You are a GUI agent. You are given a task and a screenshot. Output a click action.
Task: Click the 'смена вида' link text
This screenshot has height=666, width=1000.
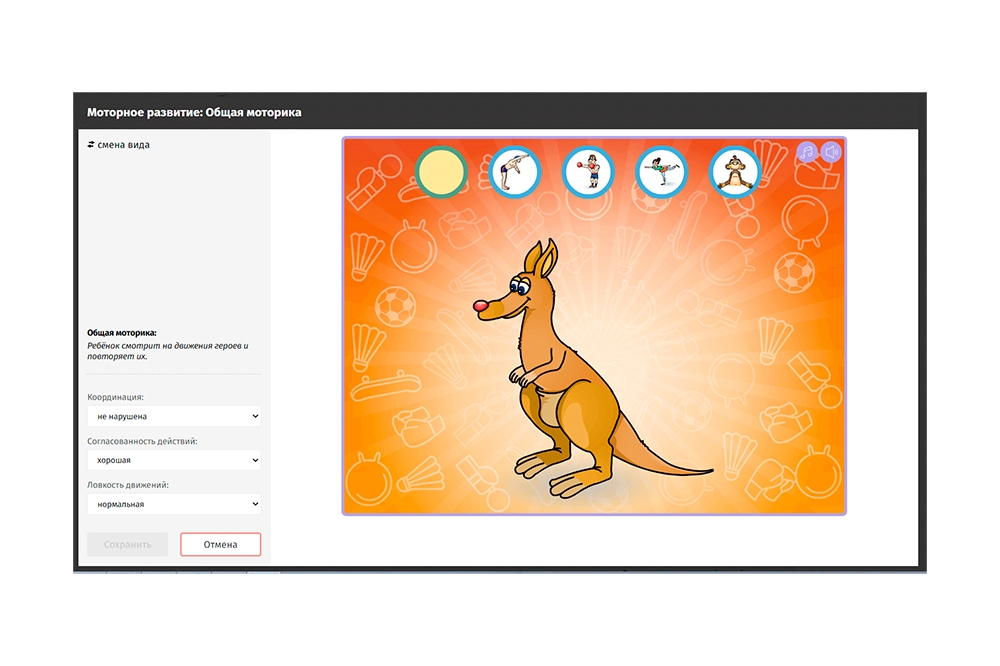124,145
